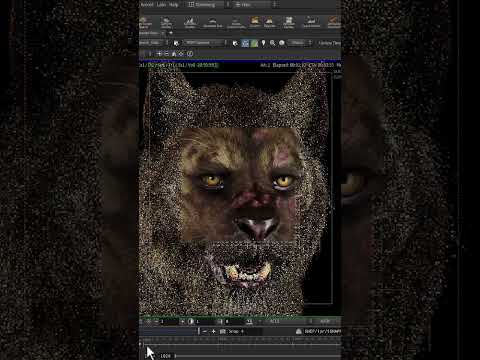Screen dimensions: 480x360
Task: Click the half-circle icon below the render image
Action: tap(191, 321)
